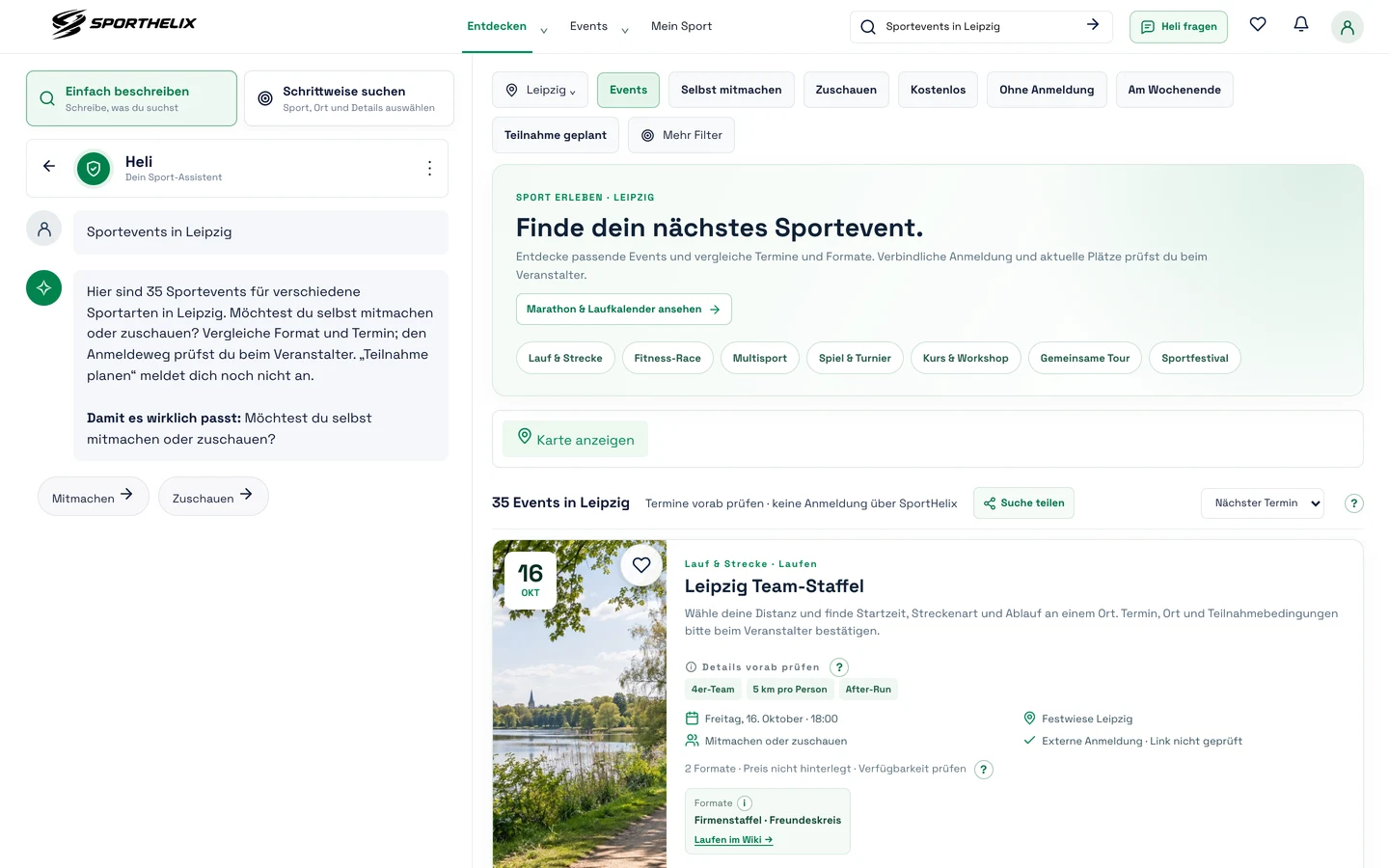The image size is (1389, 868).
Task: Toggle the Teilnahme geplant filter
Action: point(556,135)
